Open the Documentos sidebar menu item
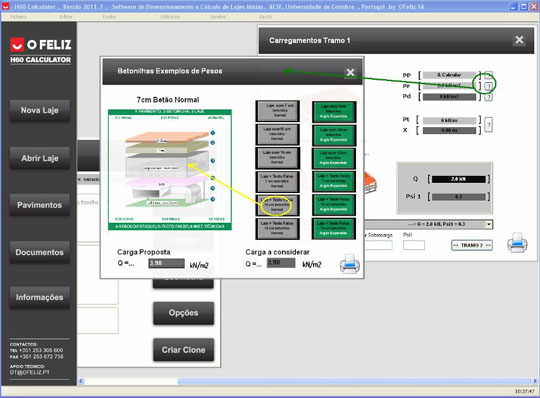 tap(40, 252)
